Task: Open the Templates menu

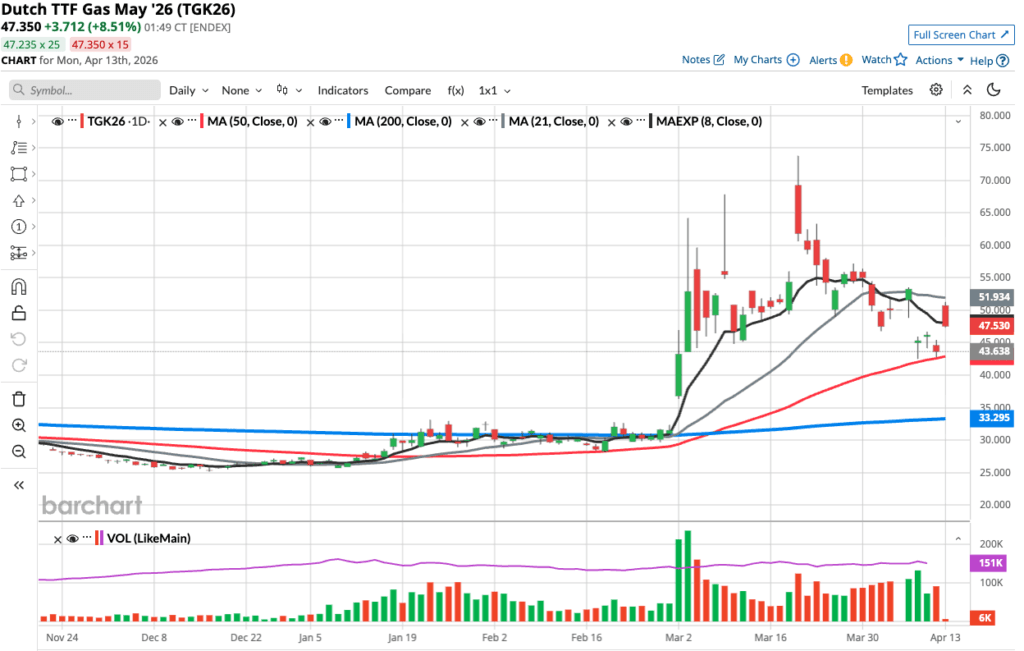Action: click(x=887, y=90)
